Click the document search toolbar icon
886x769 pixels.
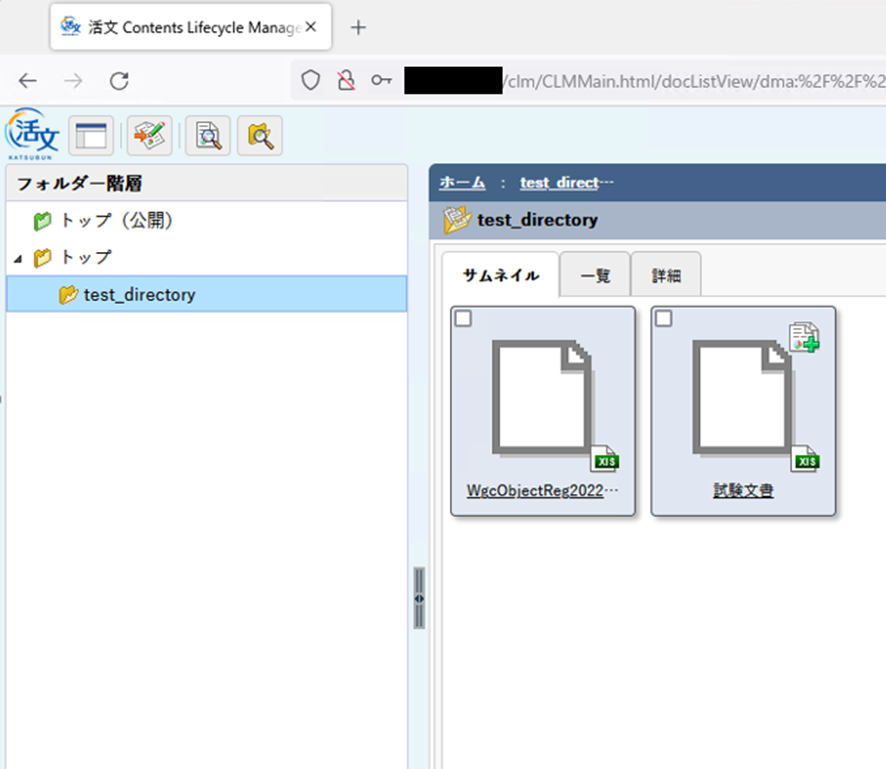point(208,136)
